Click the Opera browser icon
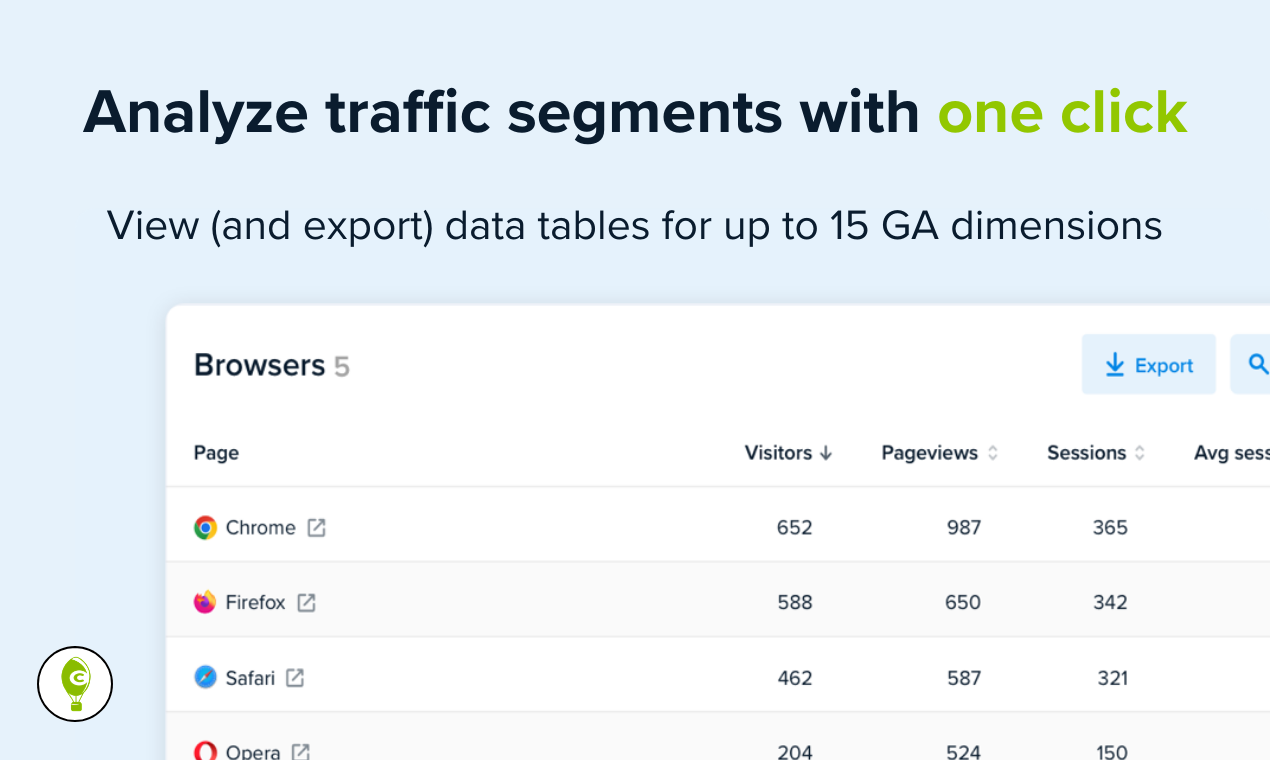Screen dimensions: 1270x760 pos(204,751)
